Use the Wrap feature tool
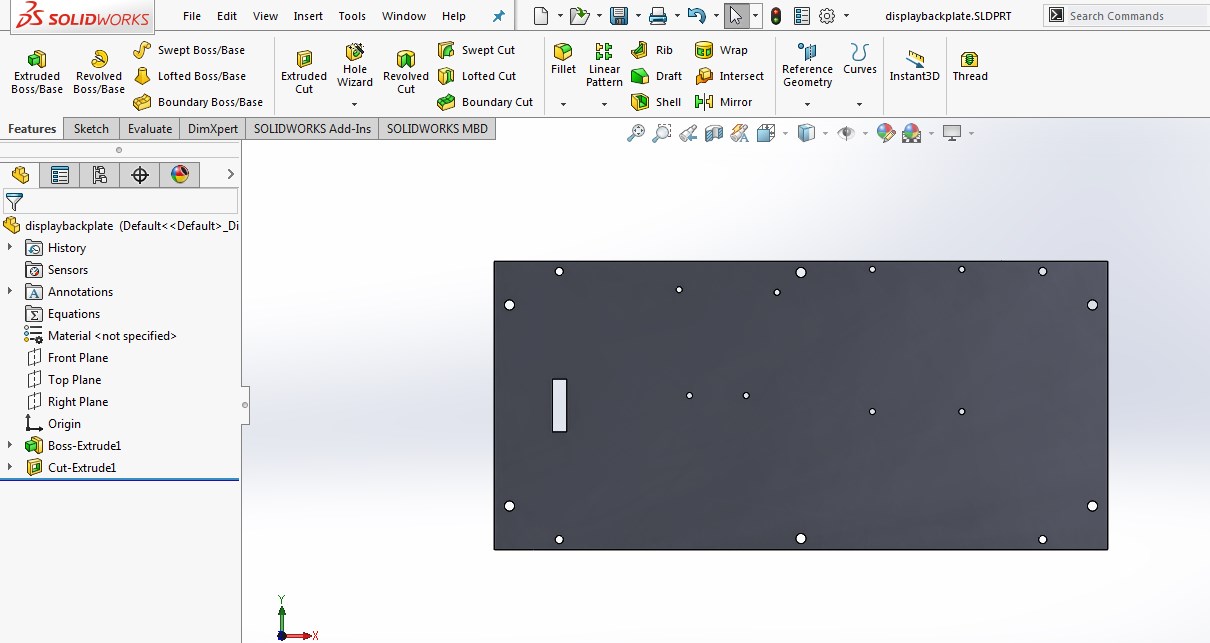 [x=721, y=50]
